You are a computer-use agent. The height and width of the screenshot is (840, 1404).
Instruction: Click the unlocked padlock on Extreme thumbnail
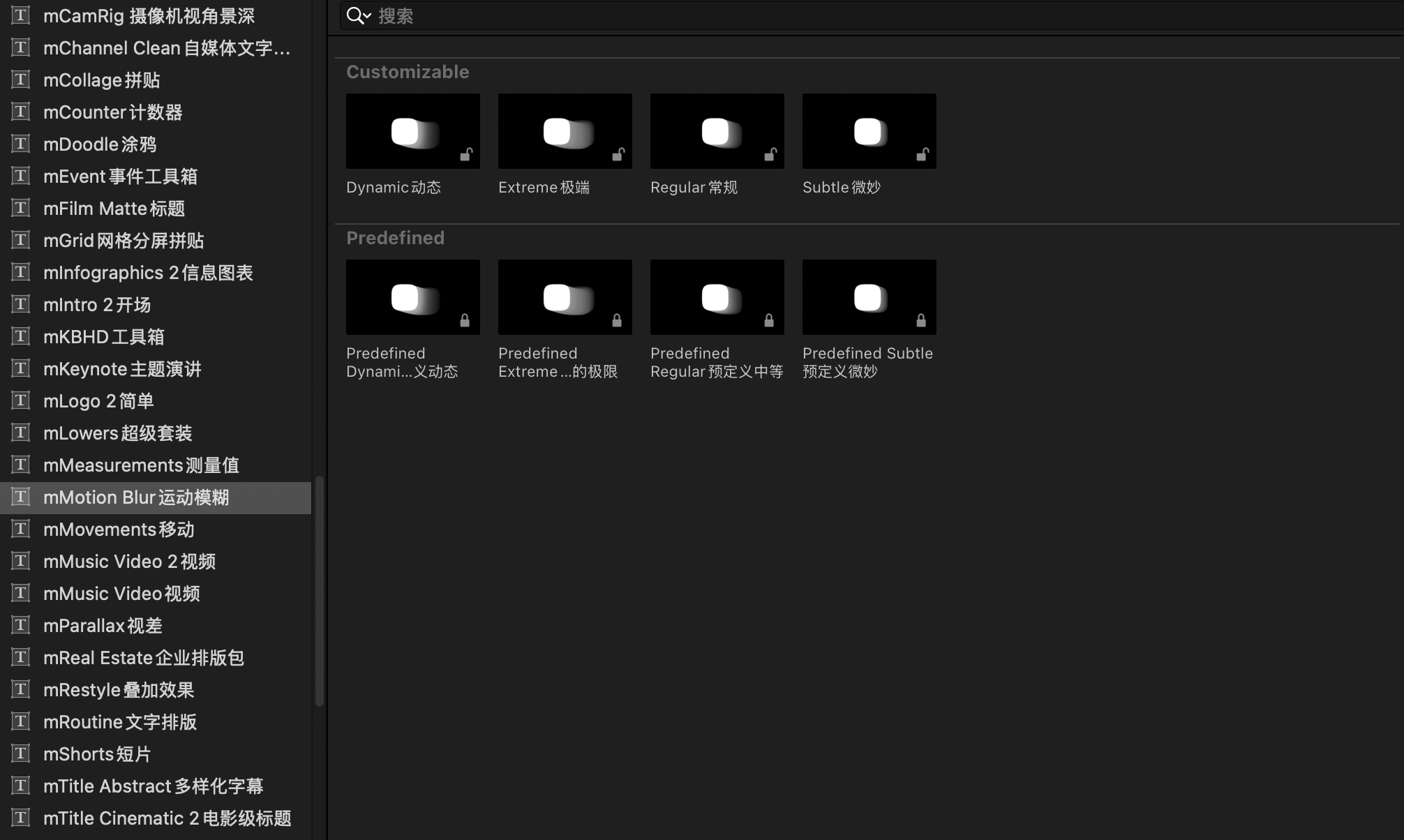[618, 154]
